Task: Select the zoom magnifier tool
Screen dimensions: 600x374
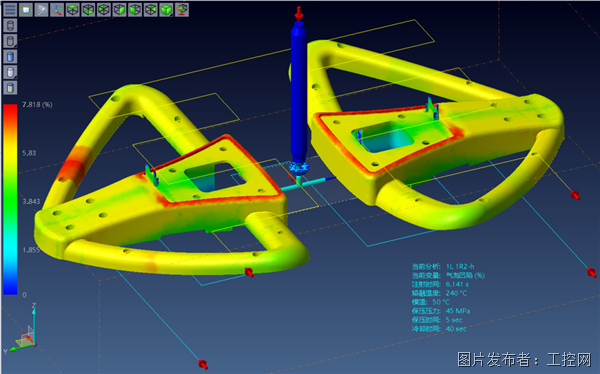Action: point(41,10)
